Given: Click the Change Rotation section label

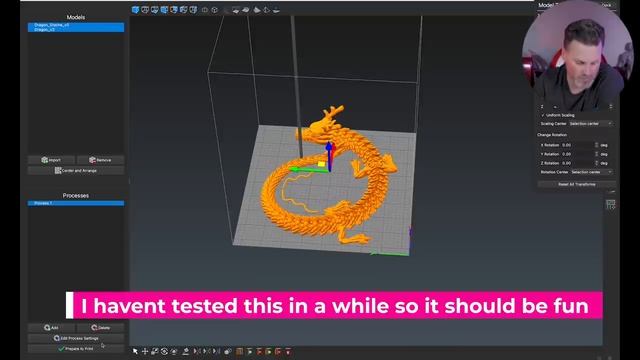Looking at the screenshot, I should coord(552,135).
